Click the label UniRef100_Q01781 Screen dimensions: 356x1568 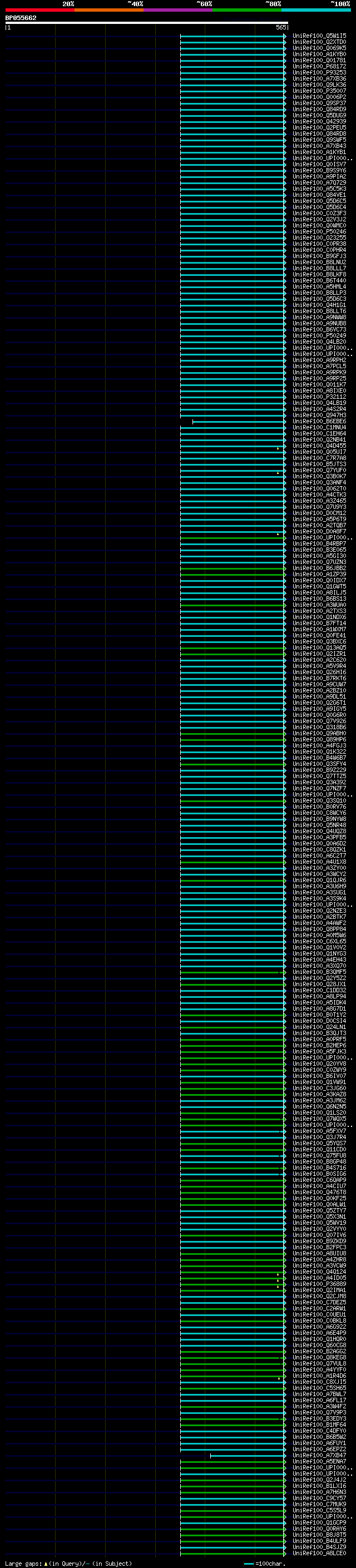[319, 60]
